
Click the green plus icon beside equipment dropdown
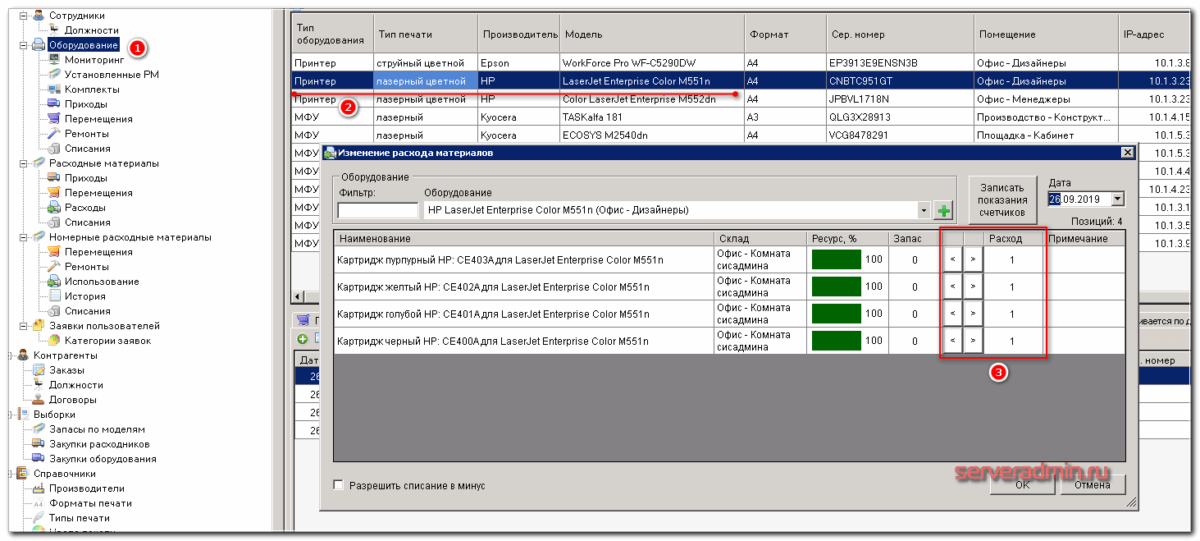click(943, 211)
